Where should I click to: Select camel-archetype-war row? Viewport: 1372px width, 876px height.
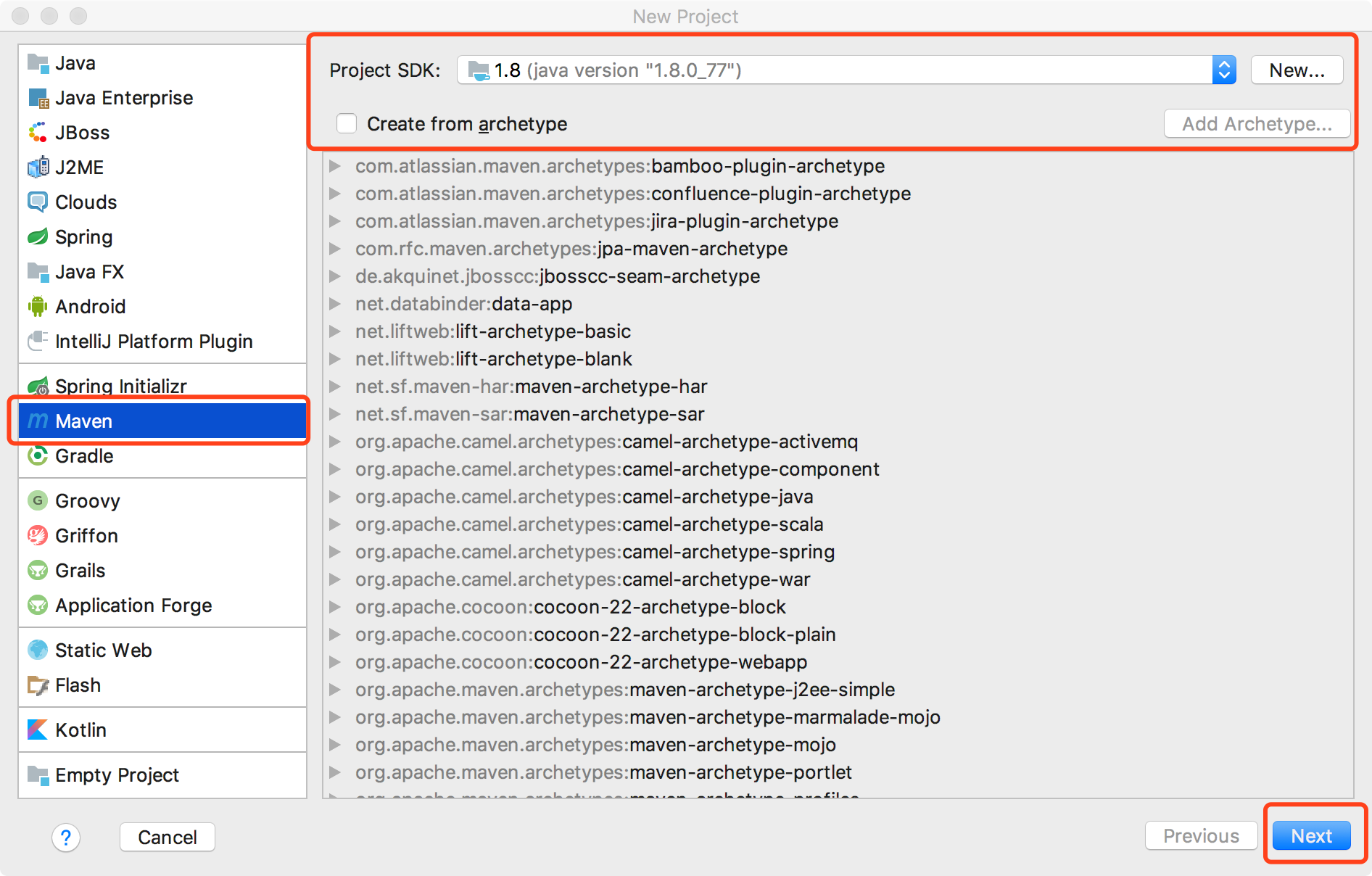838,579
